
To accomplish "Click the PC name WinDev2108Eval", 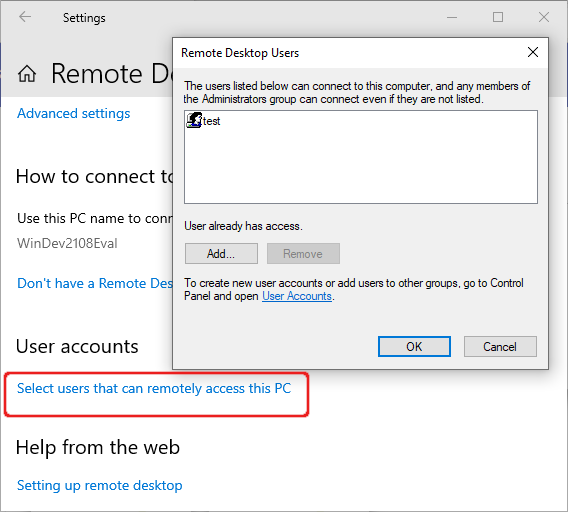I will (x=67, y=243).
